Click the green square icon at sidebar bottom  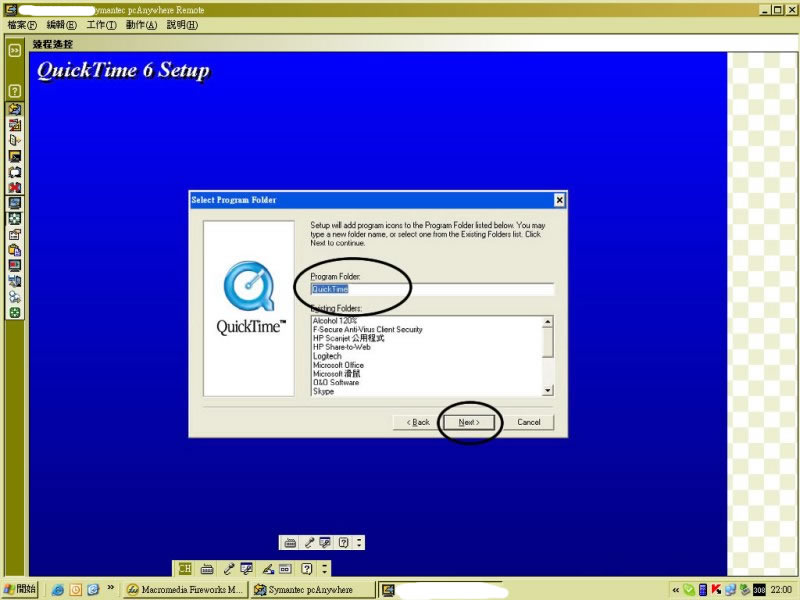tap(15, 313)
